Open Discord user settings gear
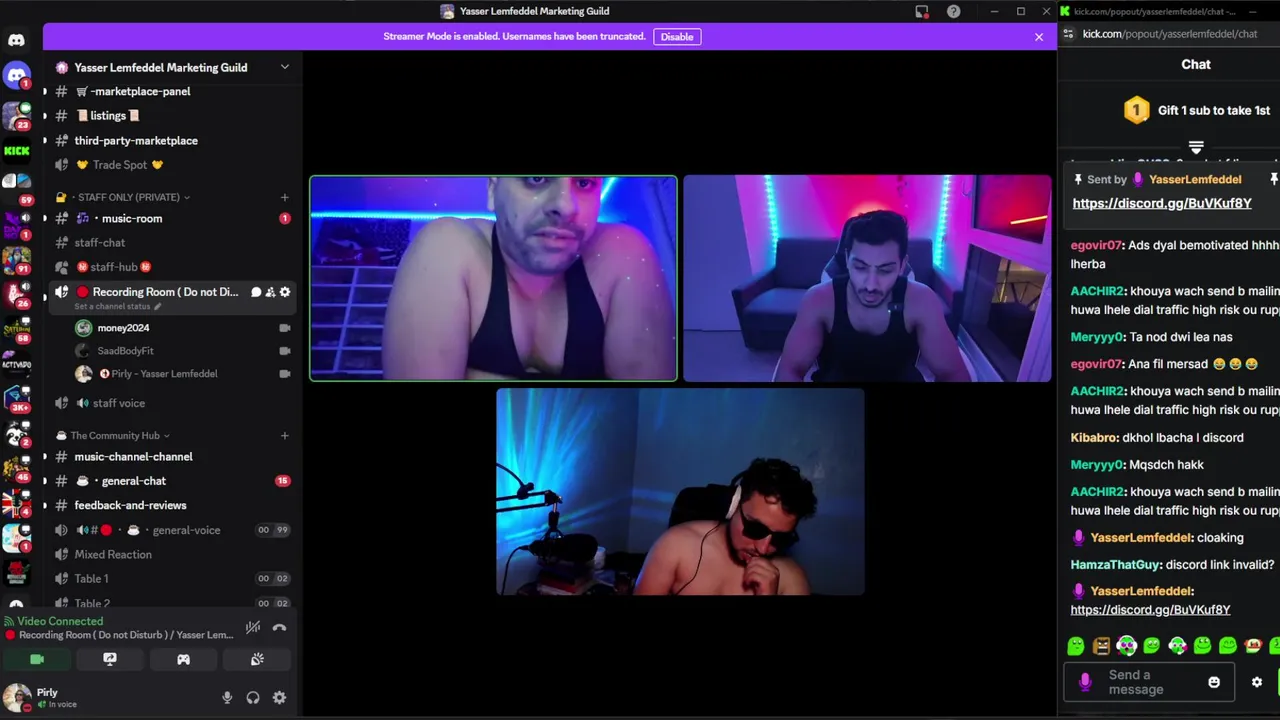Screen dimensions: 1280x720 pyautogui.click(x=279, y=698)
